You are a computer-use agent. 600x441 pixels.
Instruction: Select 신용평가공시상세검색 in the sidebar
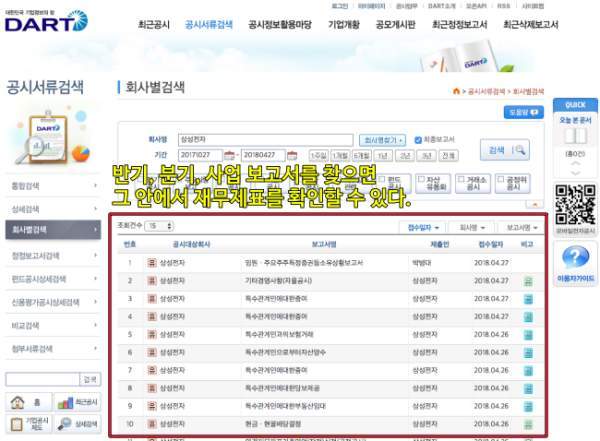tap(53, 302)
